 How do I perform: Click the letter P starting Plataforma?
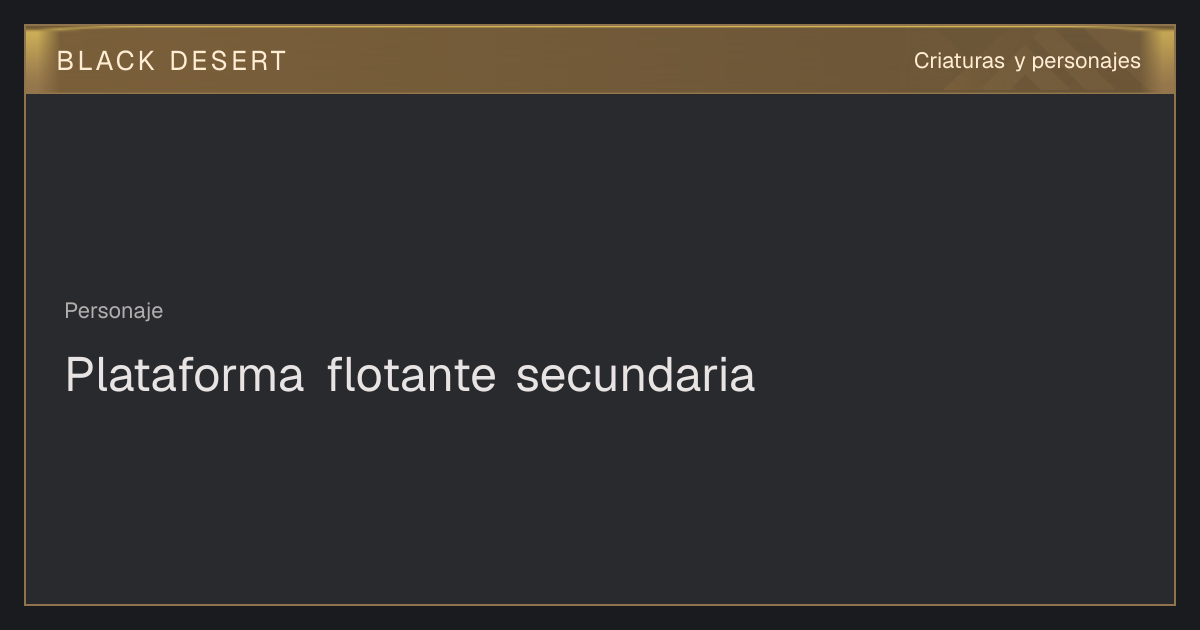[78, 376]
